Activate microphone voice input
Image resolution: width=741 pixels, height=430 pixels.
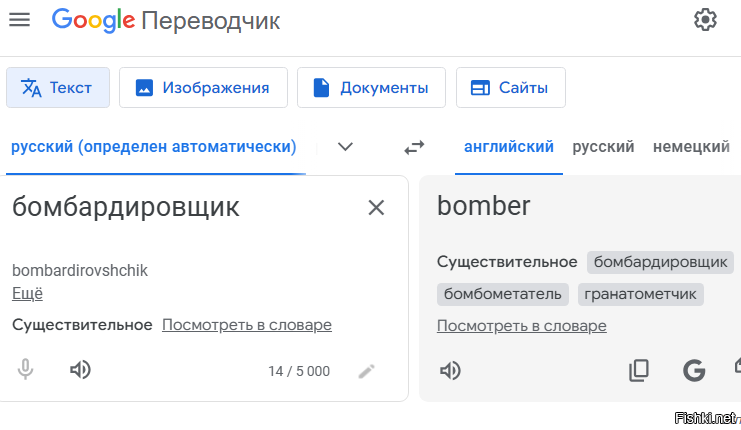[26, 370]
